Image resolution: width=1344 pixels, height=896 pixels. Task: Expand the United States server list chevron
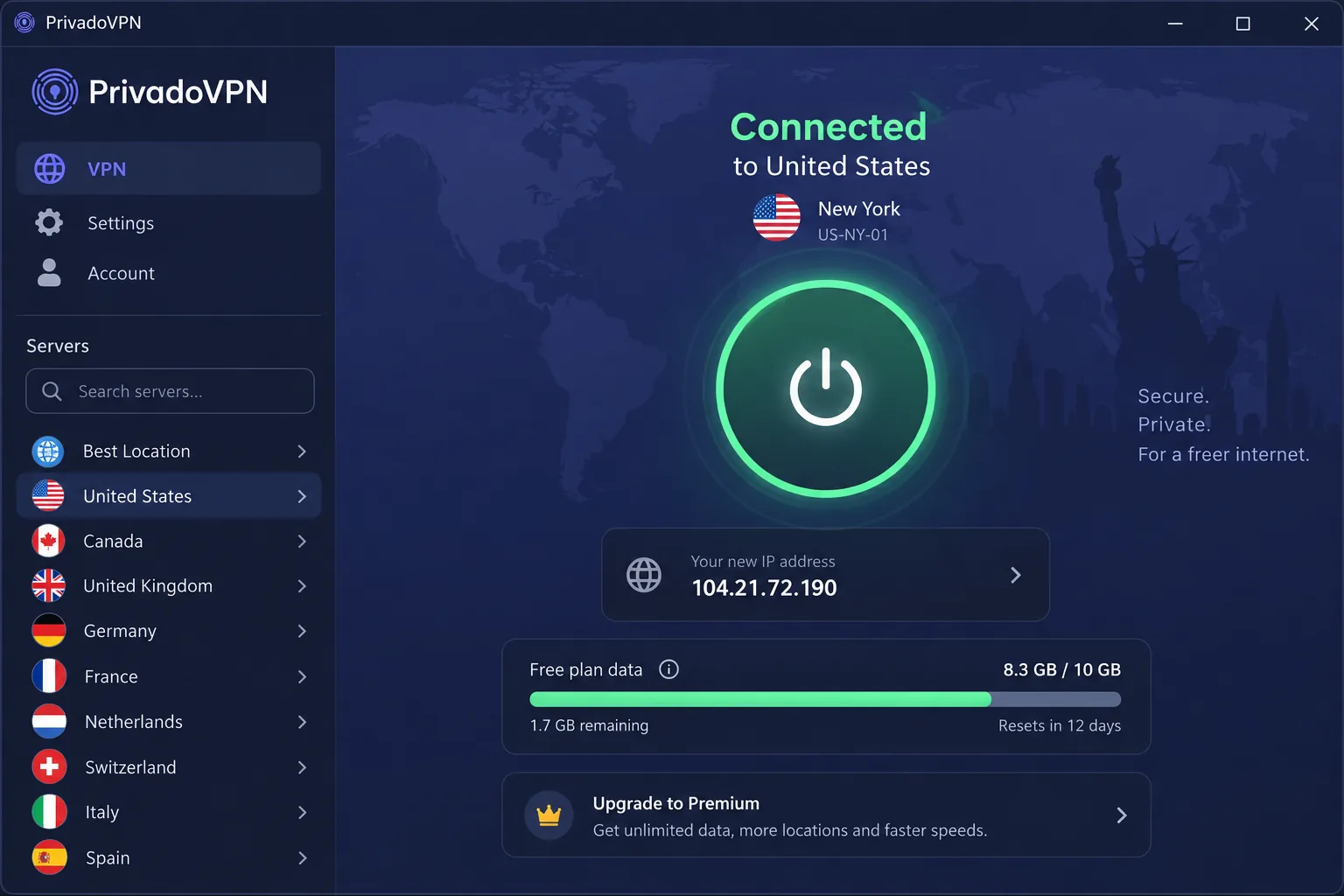pos(302,496)
